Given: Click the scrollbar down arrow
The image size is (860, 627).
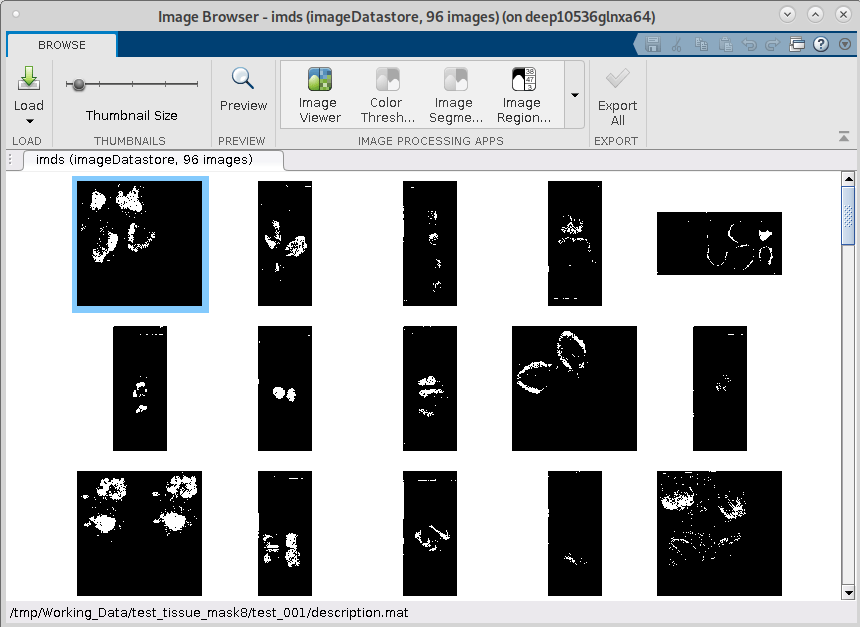Looking at the screenshot, I should pos(848,592).
